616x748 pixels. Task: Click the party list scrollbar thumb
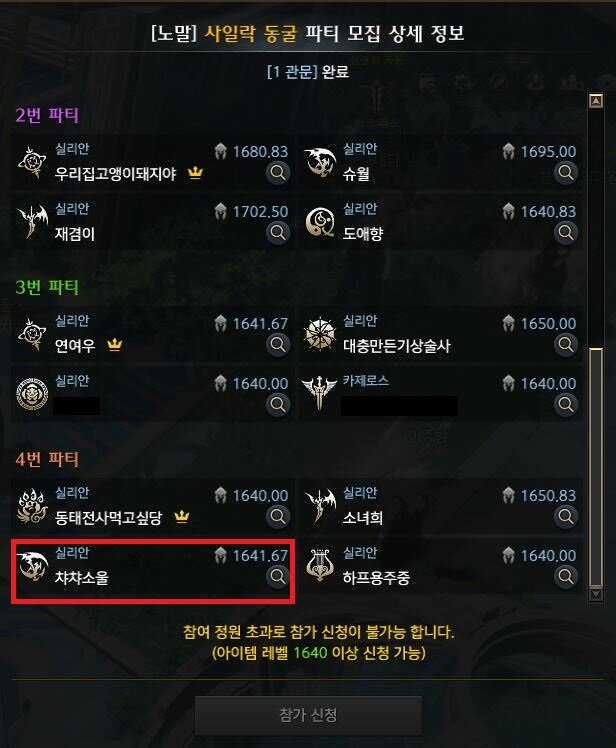pos(596,467)
